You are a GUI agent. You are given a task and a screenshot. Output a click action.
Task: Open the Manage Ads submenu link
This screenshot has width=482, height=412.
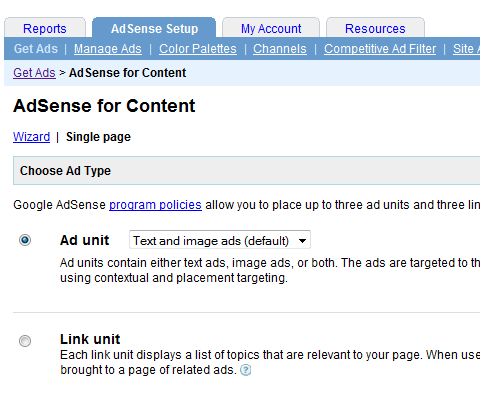pyautogui.click(x=108, y=49)
